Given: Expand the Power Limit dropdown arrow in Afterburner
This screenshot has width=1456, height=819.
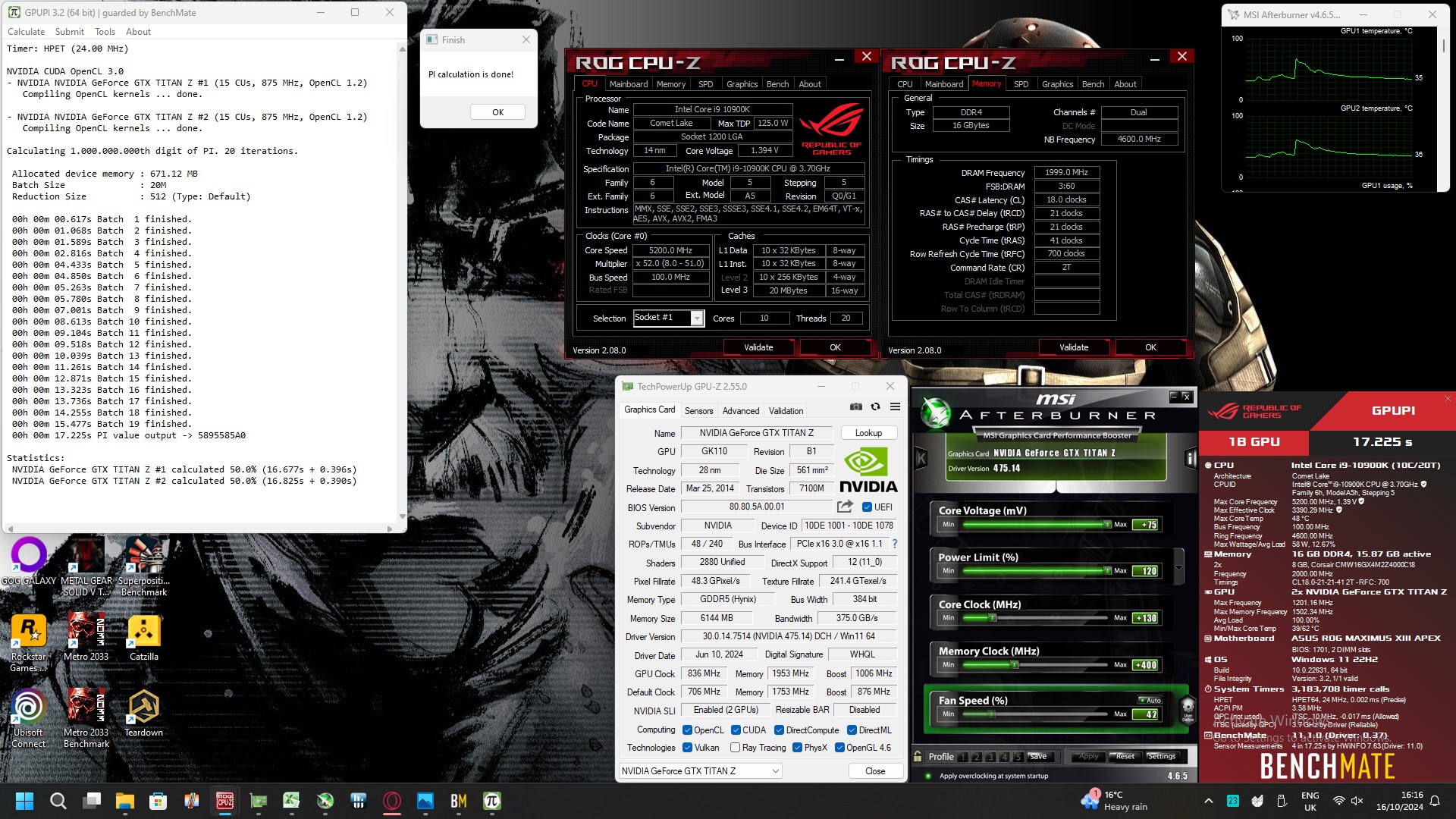Looking at the screenshot, I should (1178, 567).
